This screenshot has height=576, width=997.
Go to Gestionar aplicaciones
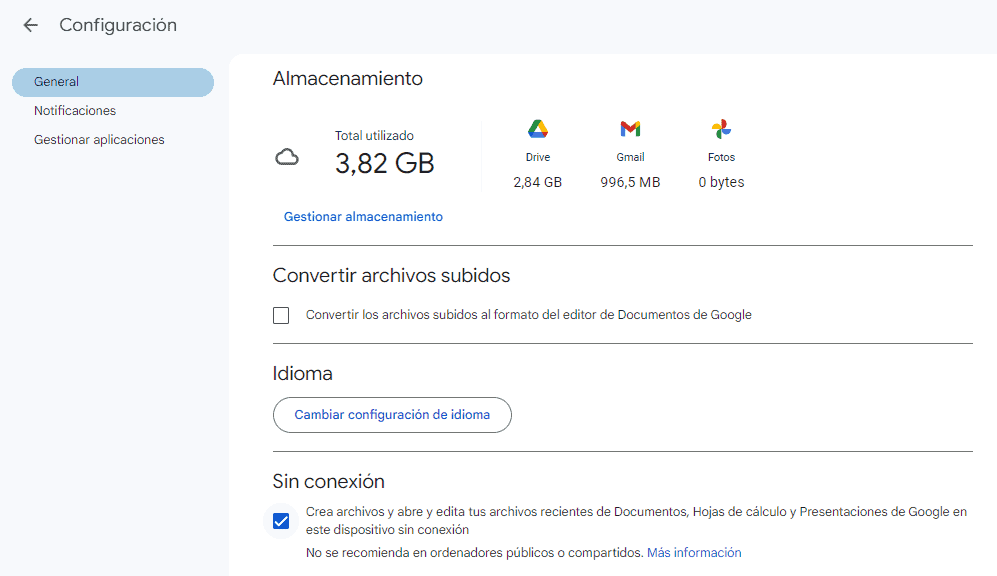[x=99, y=140]
